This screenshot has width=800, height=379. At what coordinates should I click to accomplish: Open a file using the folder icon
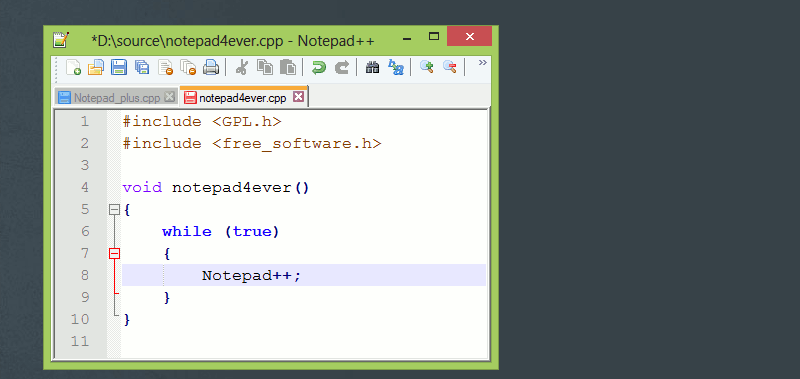[x=95, y=67]
